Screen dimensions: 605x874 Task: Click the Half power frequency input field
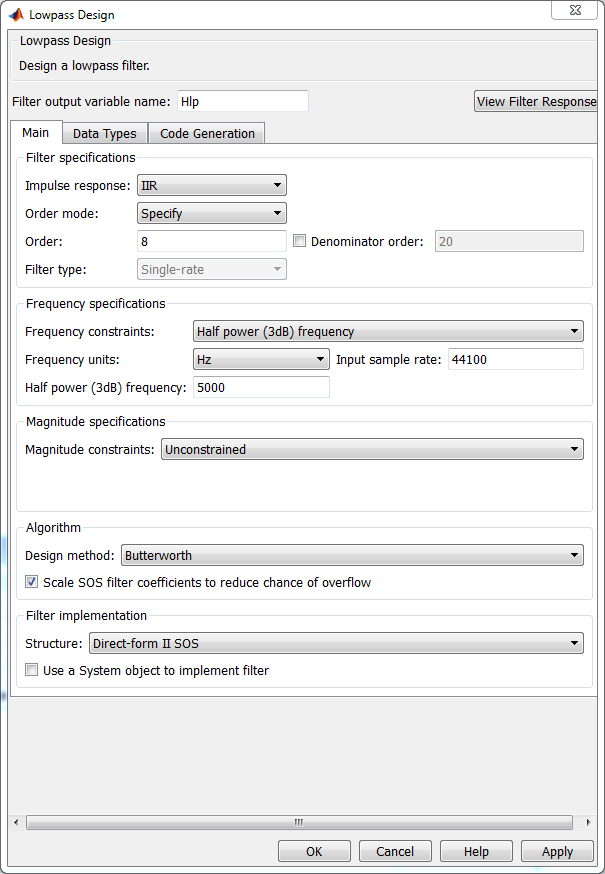coord(261,387)
